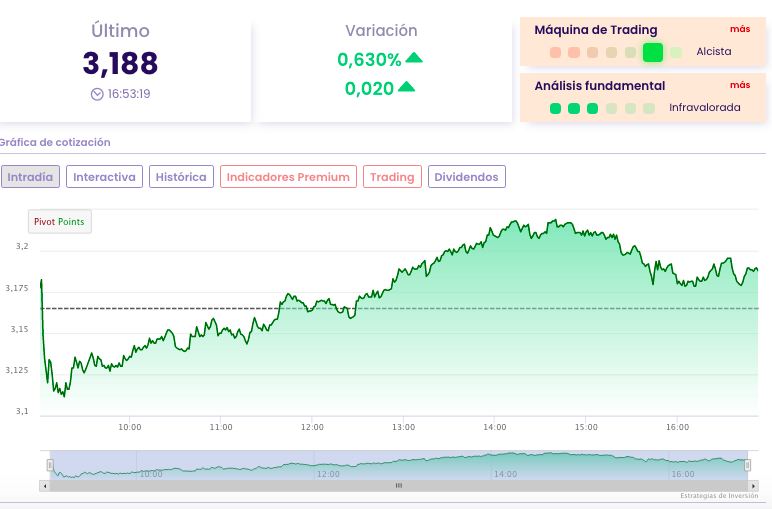The image size is (772, 509).
Task: Click the Estrategias de Inversión credit link
Action: (x=719, y=496)
